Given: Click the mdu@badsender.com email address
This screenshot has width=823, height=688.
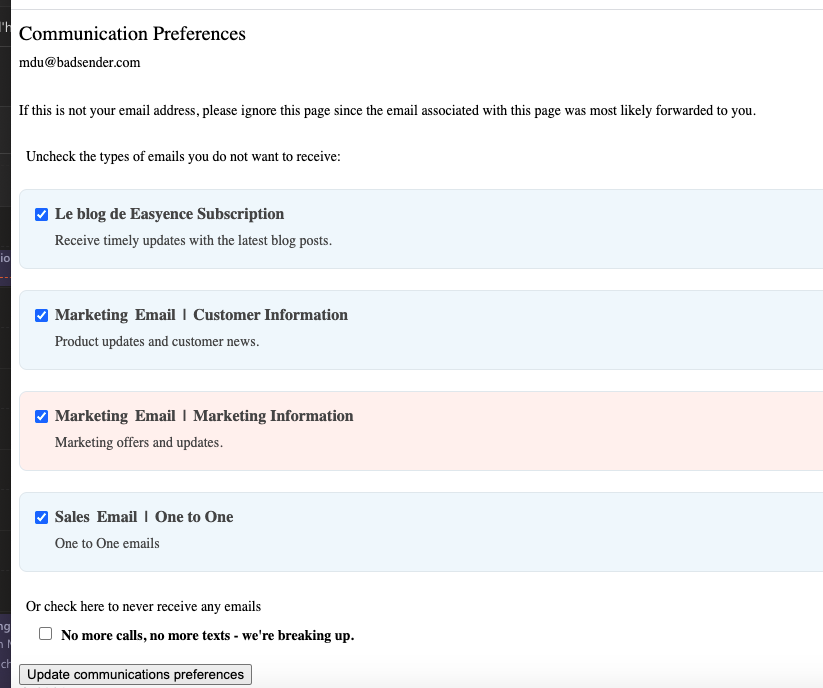Looking at the screenshot, I should pyautogui.click(x=79, y=62).
